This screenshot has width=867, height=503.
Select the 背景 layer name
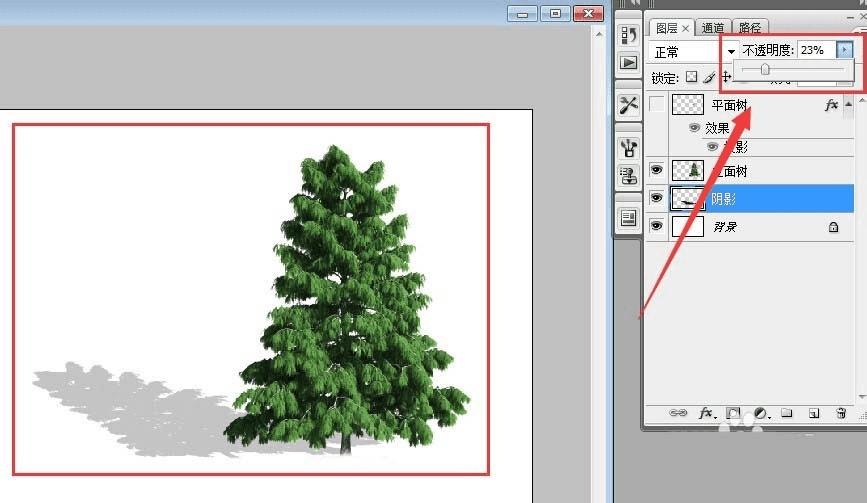pos(725,227)
